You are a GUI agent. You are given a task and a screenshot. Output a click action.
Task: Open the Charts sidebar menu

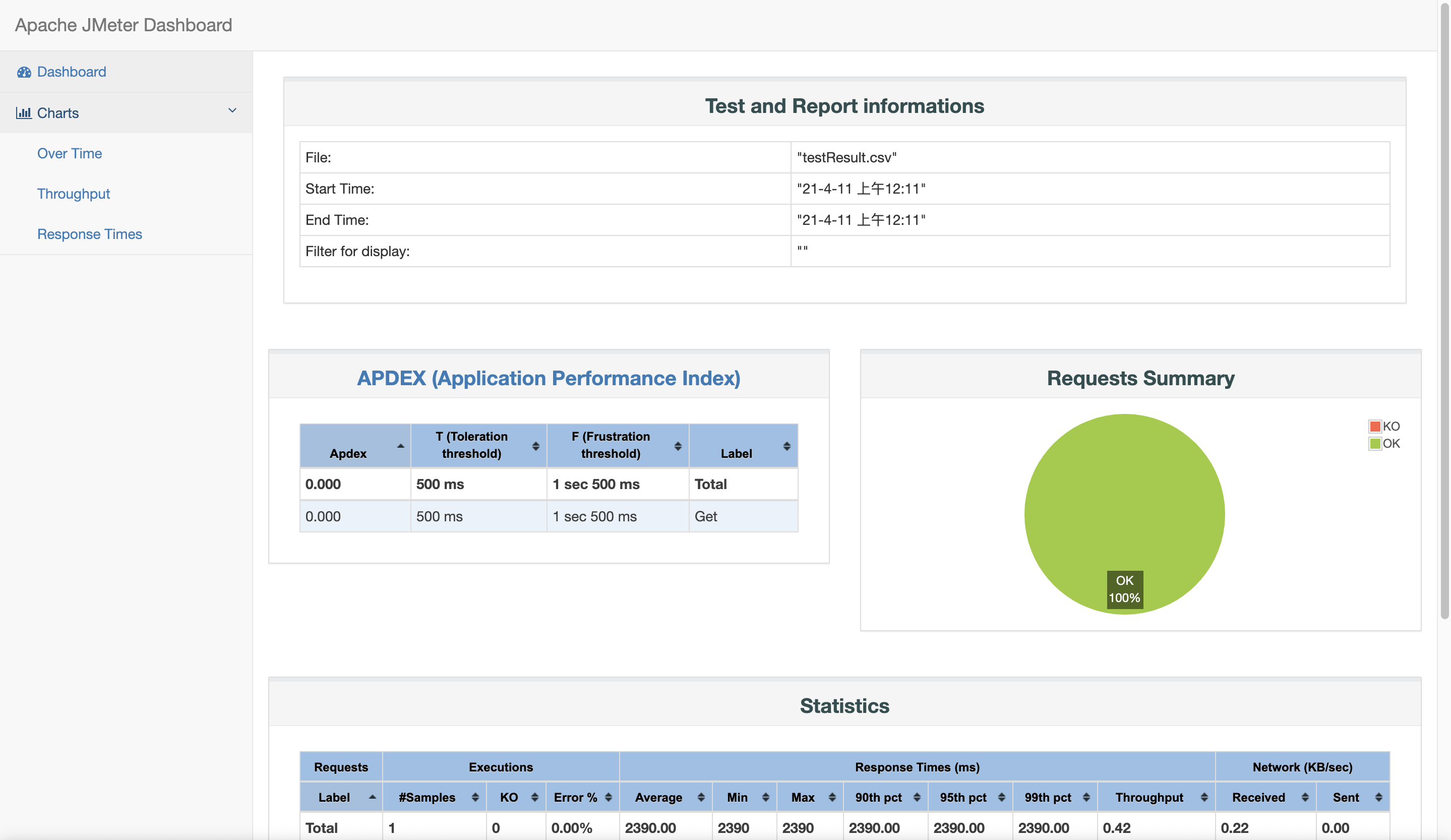(x=57, y=113)
